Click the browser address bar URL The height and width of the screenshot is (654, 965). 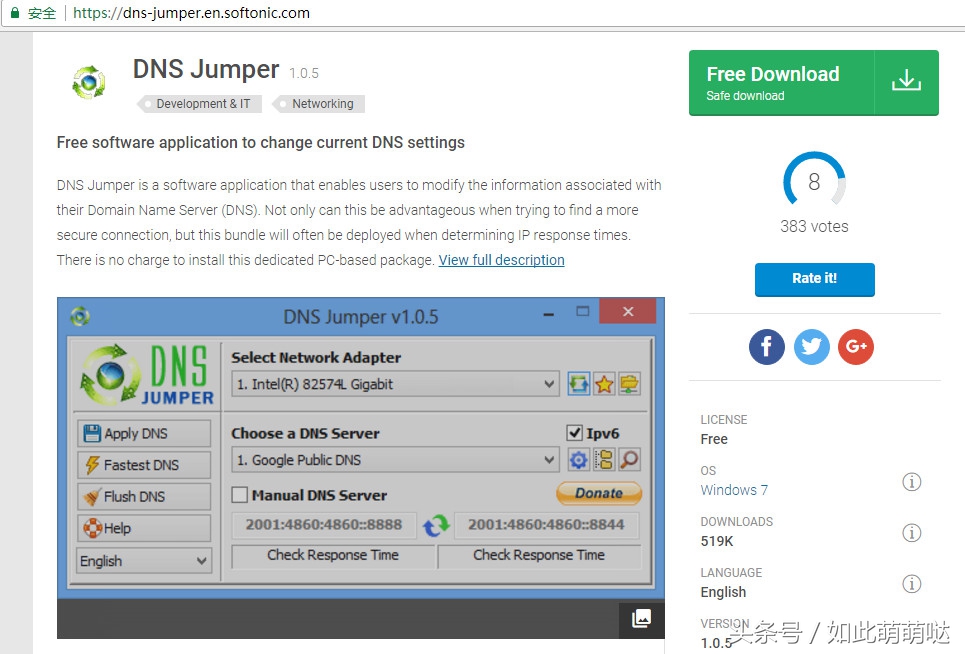pyautogui.click(x=191, y=13)
